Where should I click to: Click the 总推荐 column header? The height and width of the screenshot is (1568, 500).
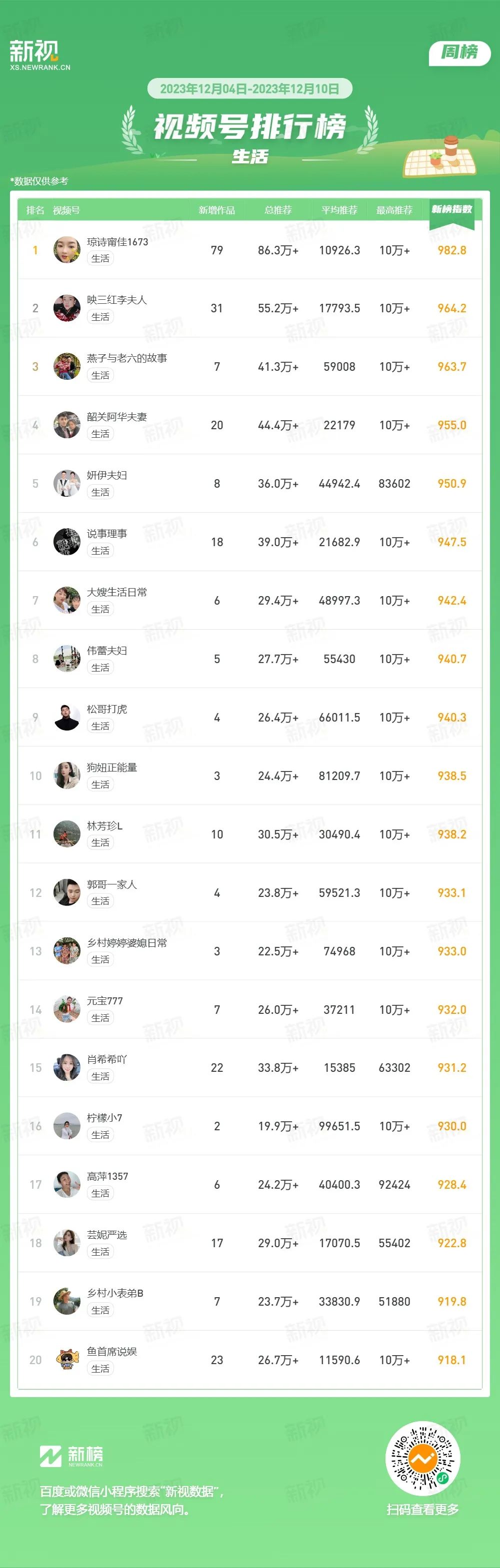(277, 210)
